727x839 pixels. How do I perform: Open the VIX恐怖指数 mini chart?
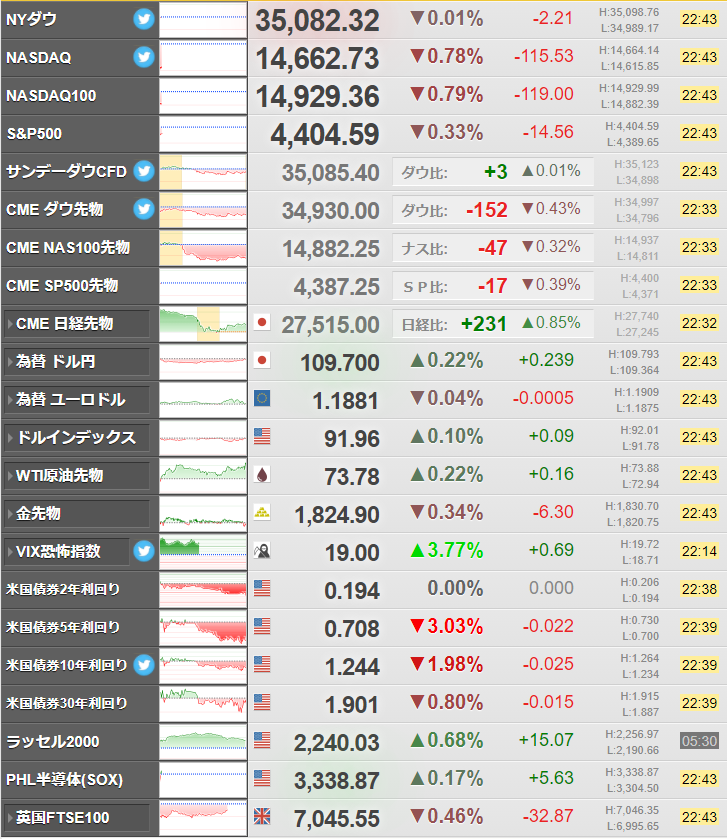click(x=203, y=552)
